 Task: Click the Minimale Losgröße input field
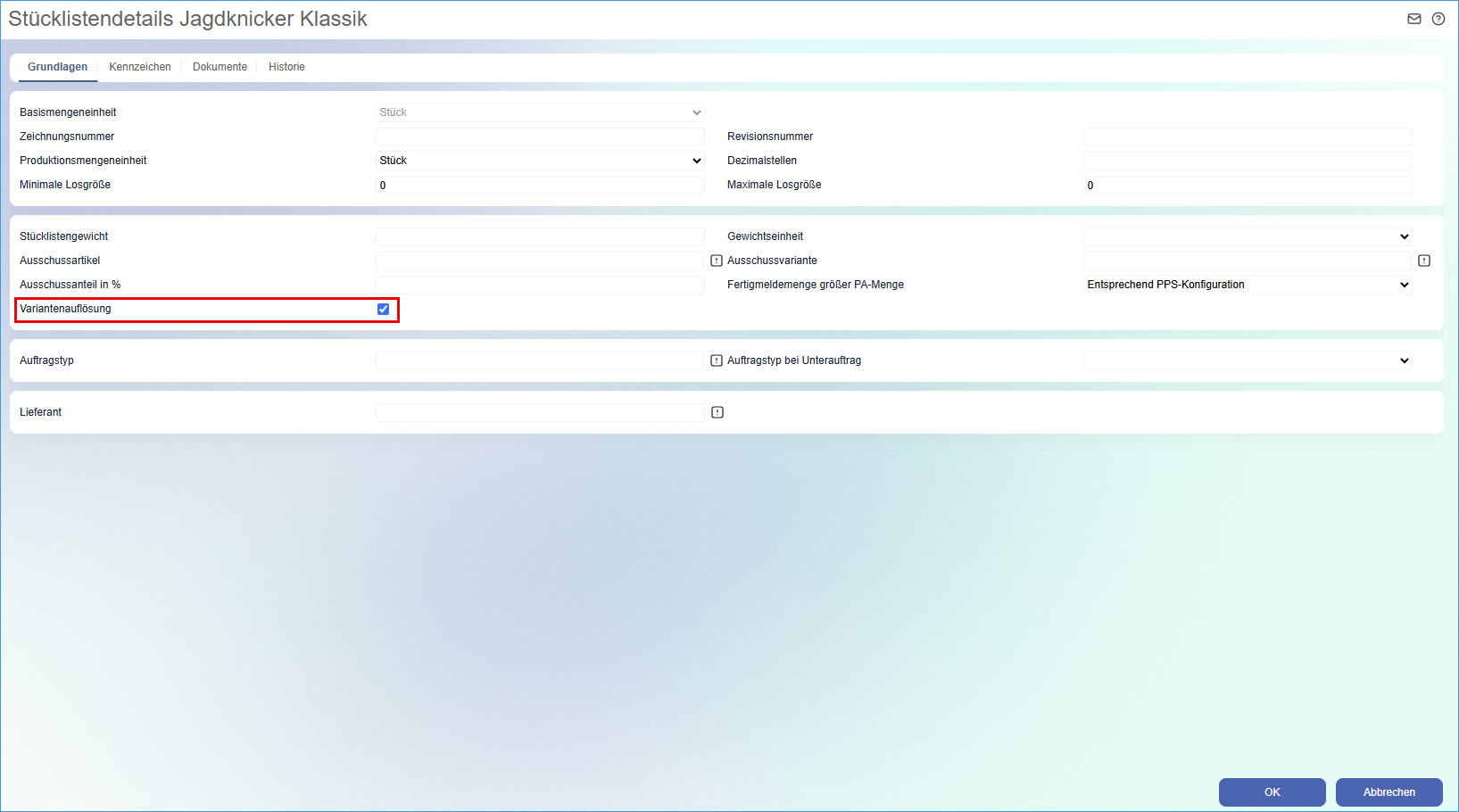point(540,185)
